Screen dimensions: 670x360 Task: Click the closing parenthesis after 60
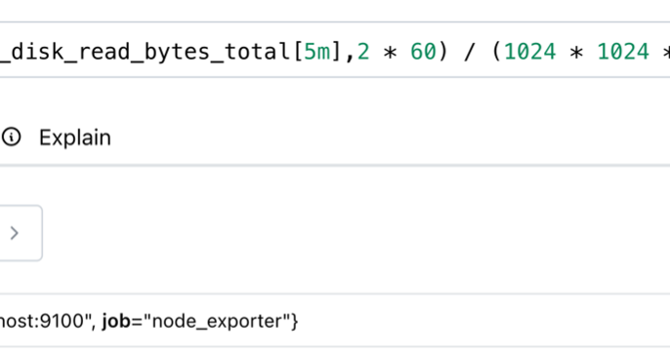point(443,52)
